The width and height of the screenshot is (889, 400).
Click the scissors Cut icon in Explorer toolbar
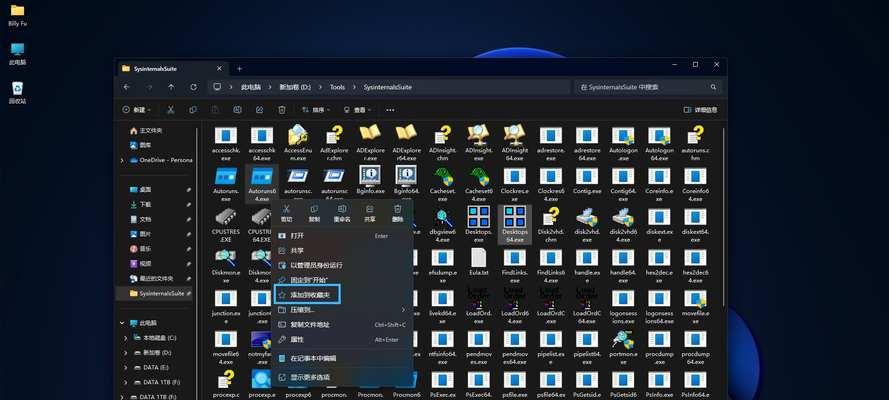tap(171, 110)
